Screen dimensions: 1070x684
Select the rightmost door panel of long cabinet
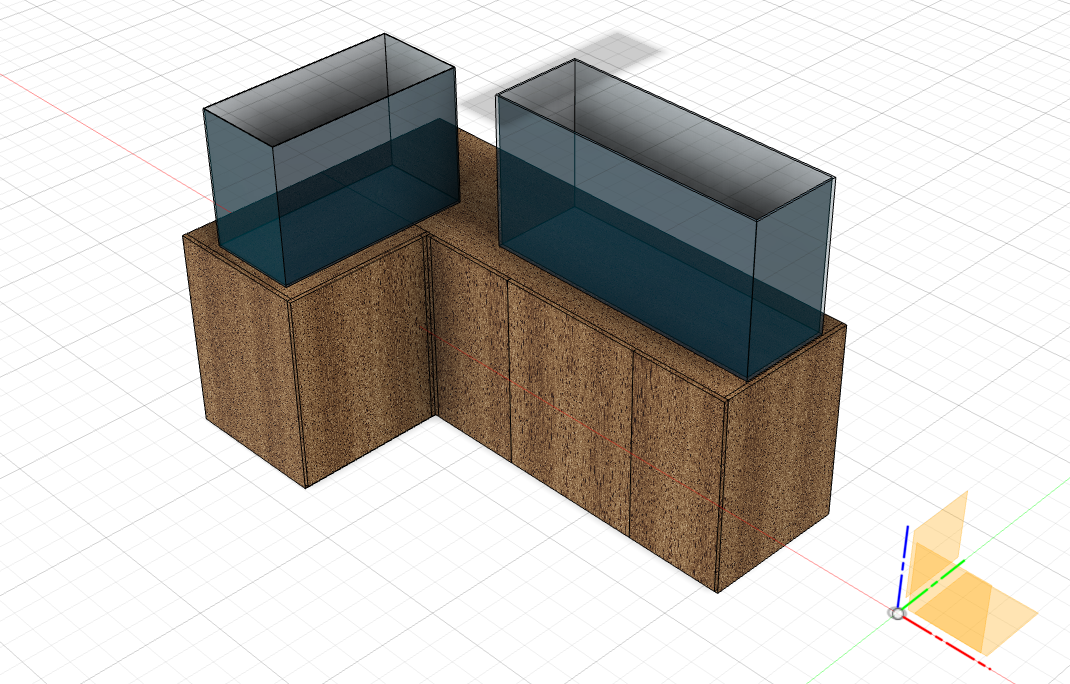[676, 471]
